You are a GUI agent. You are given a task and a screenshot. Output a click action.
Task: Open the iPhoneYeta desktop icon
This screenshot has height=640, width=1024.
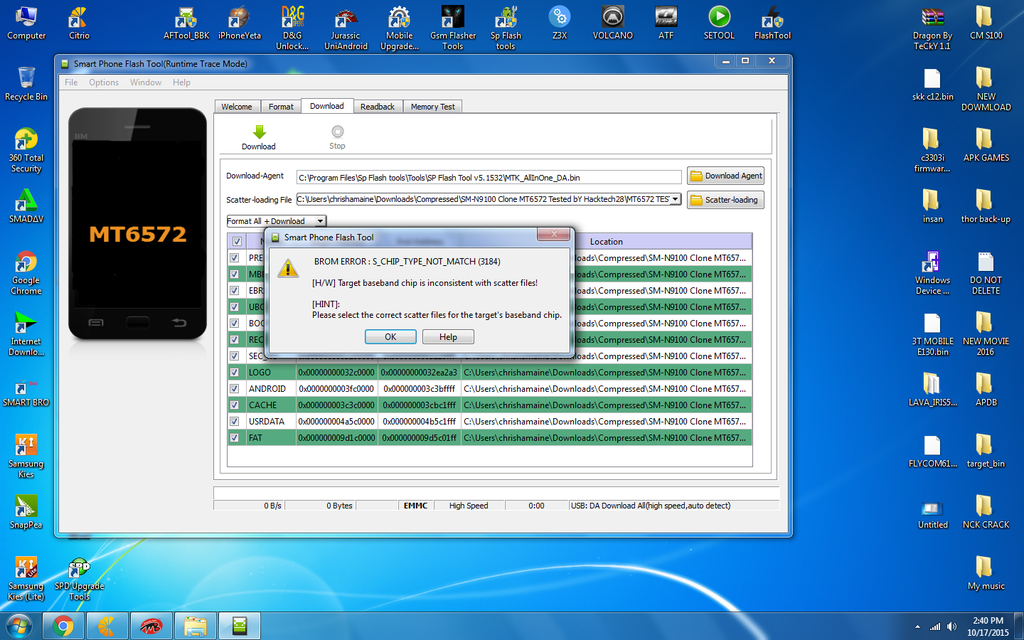pyautogui.click(x=239, y=24)
